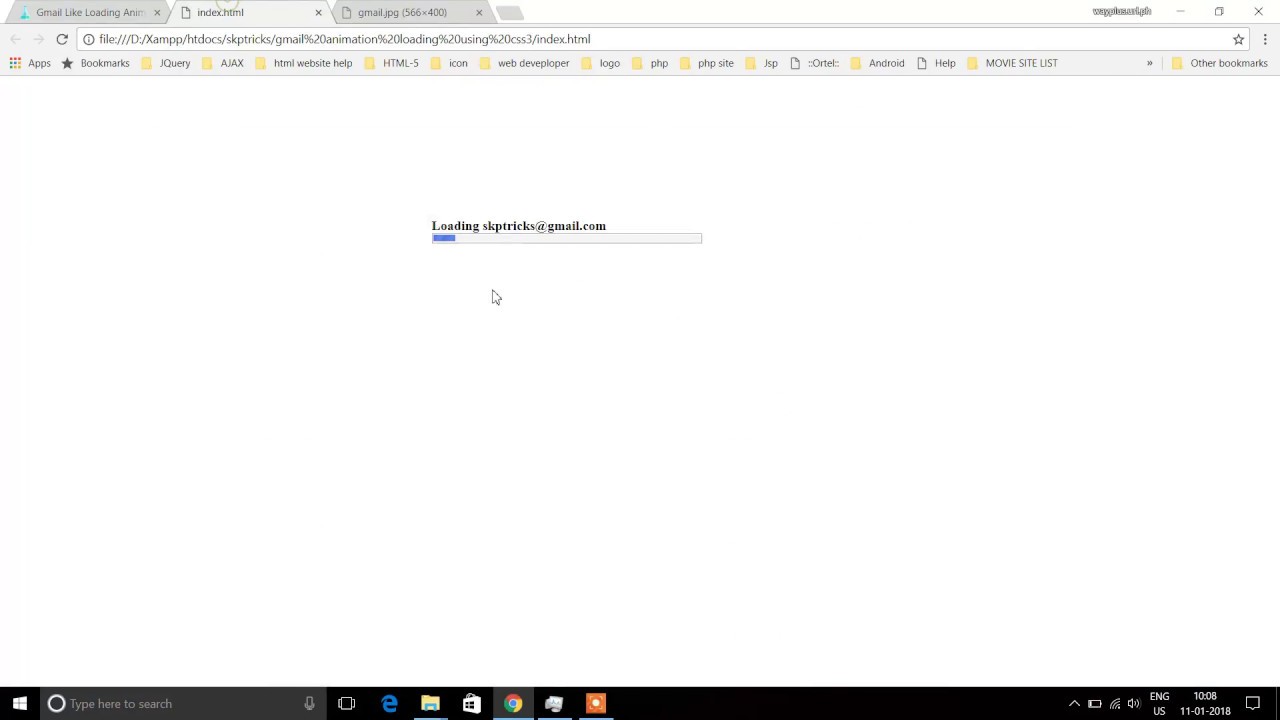
Task: Click the back navigation arrow
Action: (15, 39)
